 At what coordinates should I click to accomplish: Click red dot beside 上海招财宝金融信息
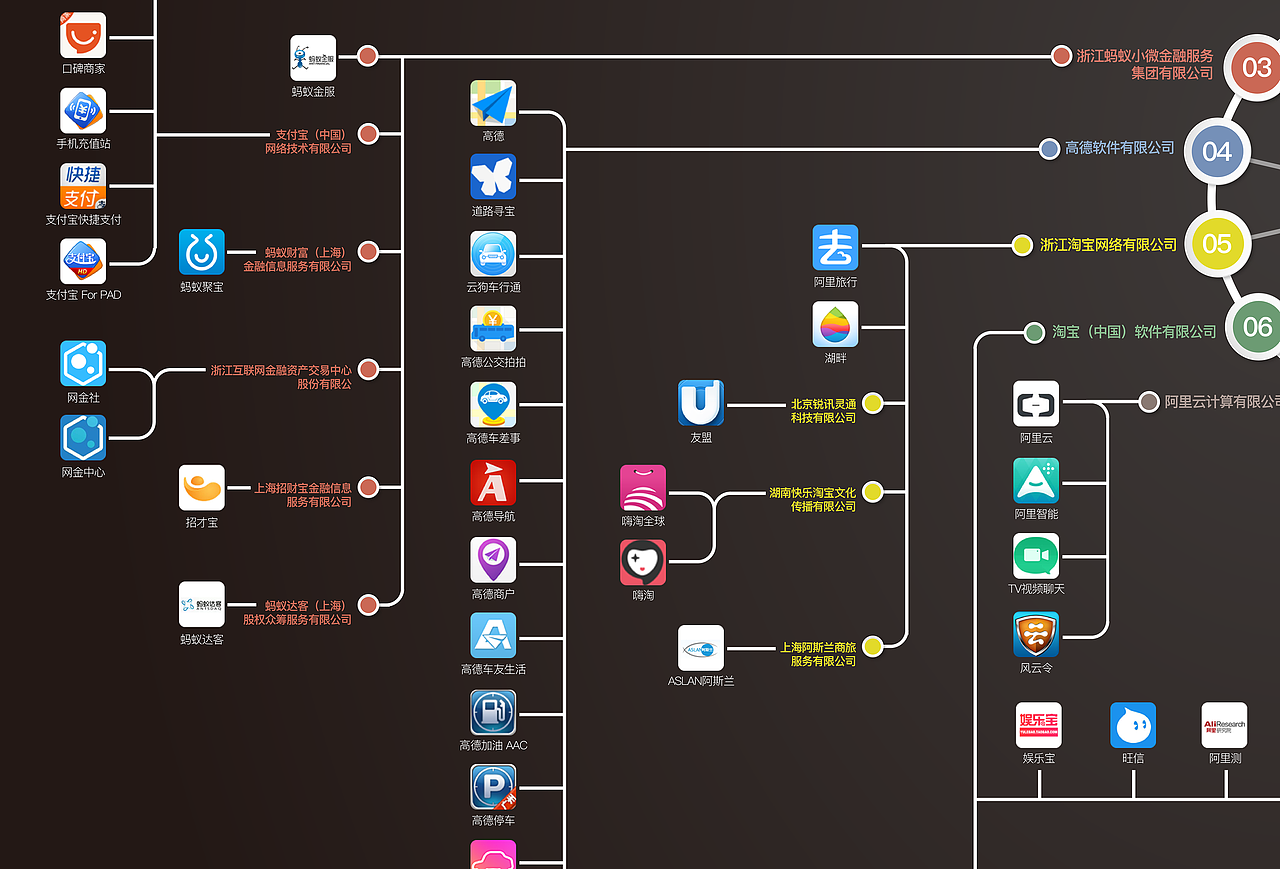point(368,487)
